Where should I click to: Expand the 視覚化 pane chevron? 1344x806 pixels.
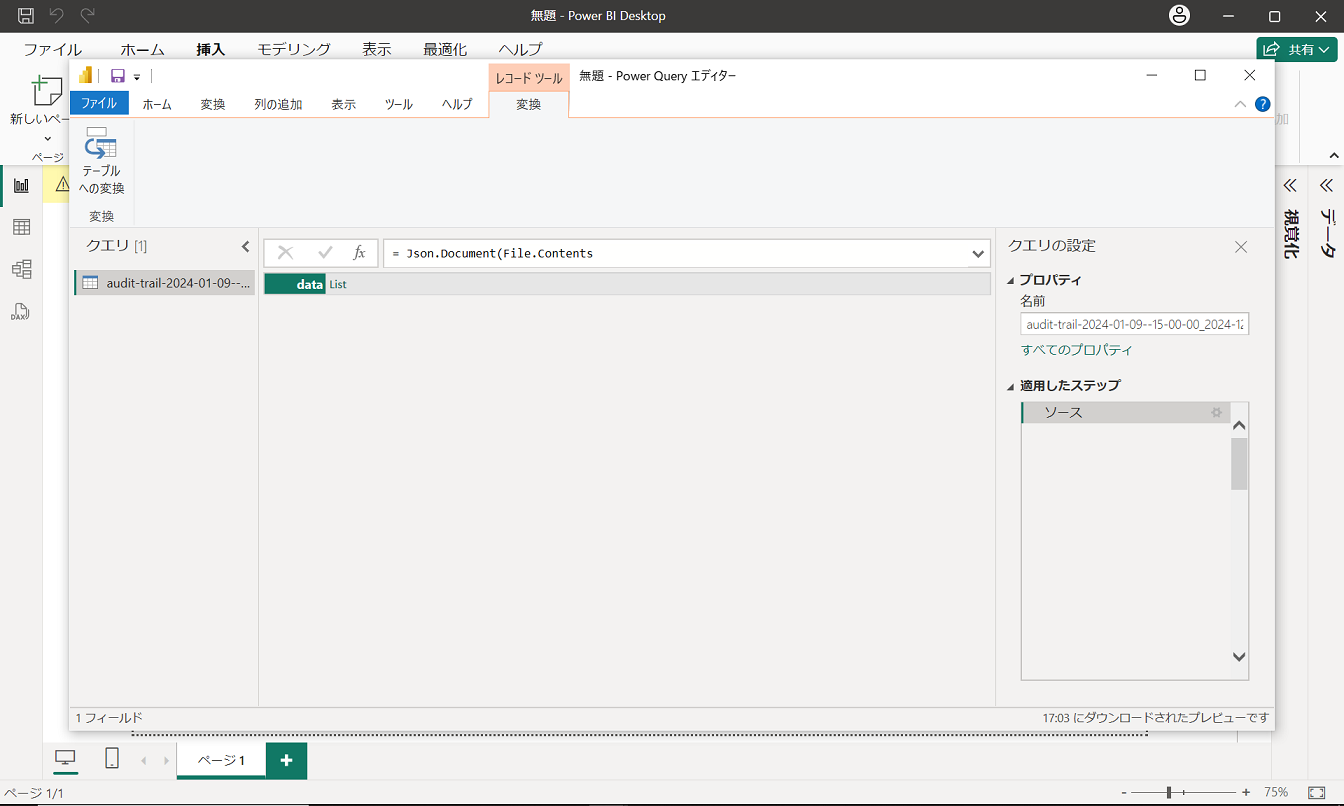1290,185
